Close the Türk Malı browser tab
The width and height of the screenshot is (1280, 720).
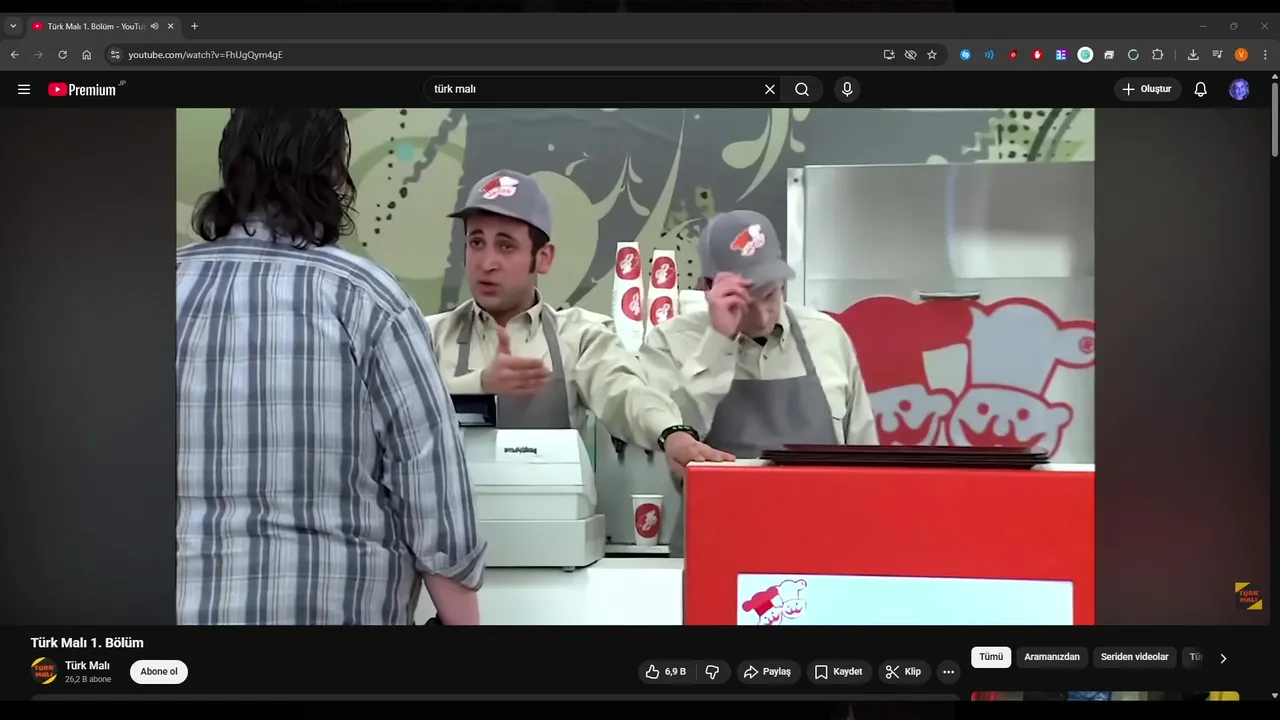pyautogui.click(x=171, y=26)
